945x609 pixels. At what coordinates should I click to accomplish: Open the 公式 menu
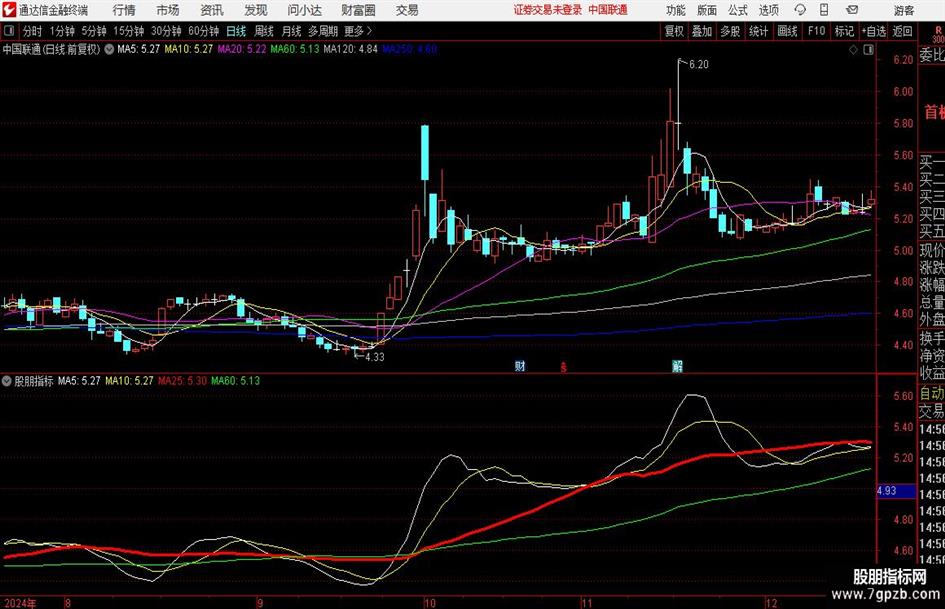tap(738, 10)
